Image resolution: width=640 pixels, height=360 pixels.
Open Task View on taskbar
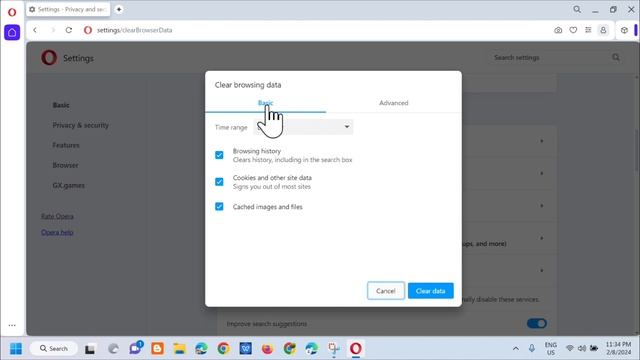(x=90, y=349)
